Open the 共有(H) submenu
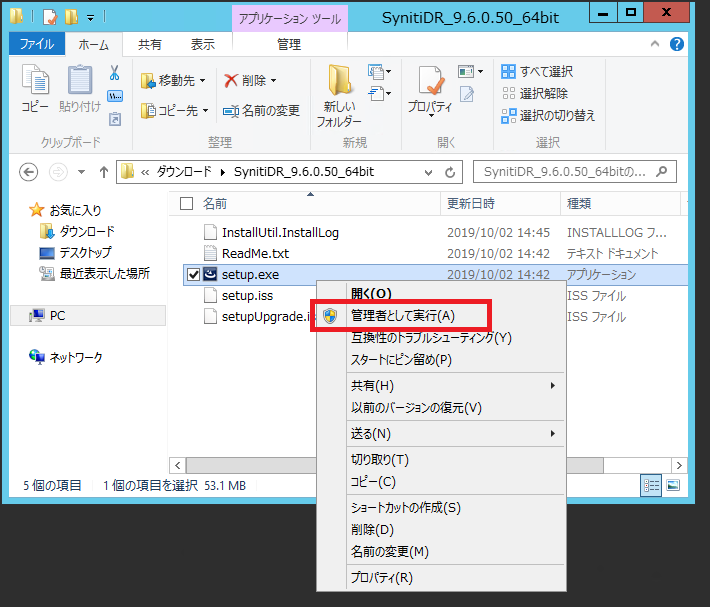710x607 pixels. (442, 386)
